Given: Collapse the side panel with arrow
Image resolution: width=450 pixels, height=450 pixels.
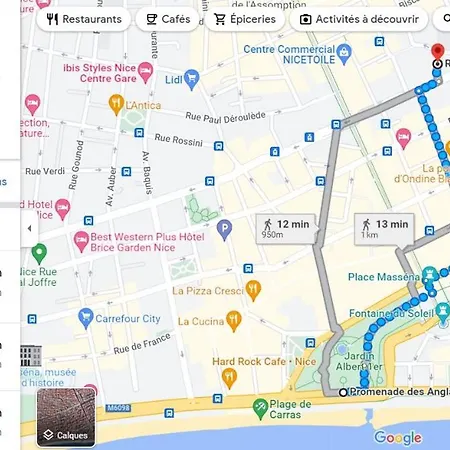Looking at the screenshot, I should [x=30, y=228].
